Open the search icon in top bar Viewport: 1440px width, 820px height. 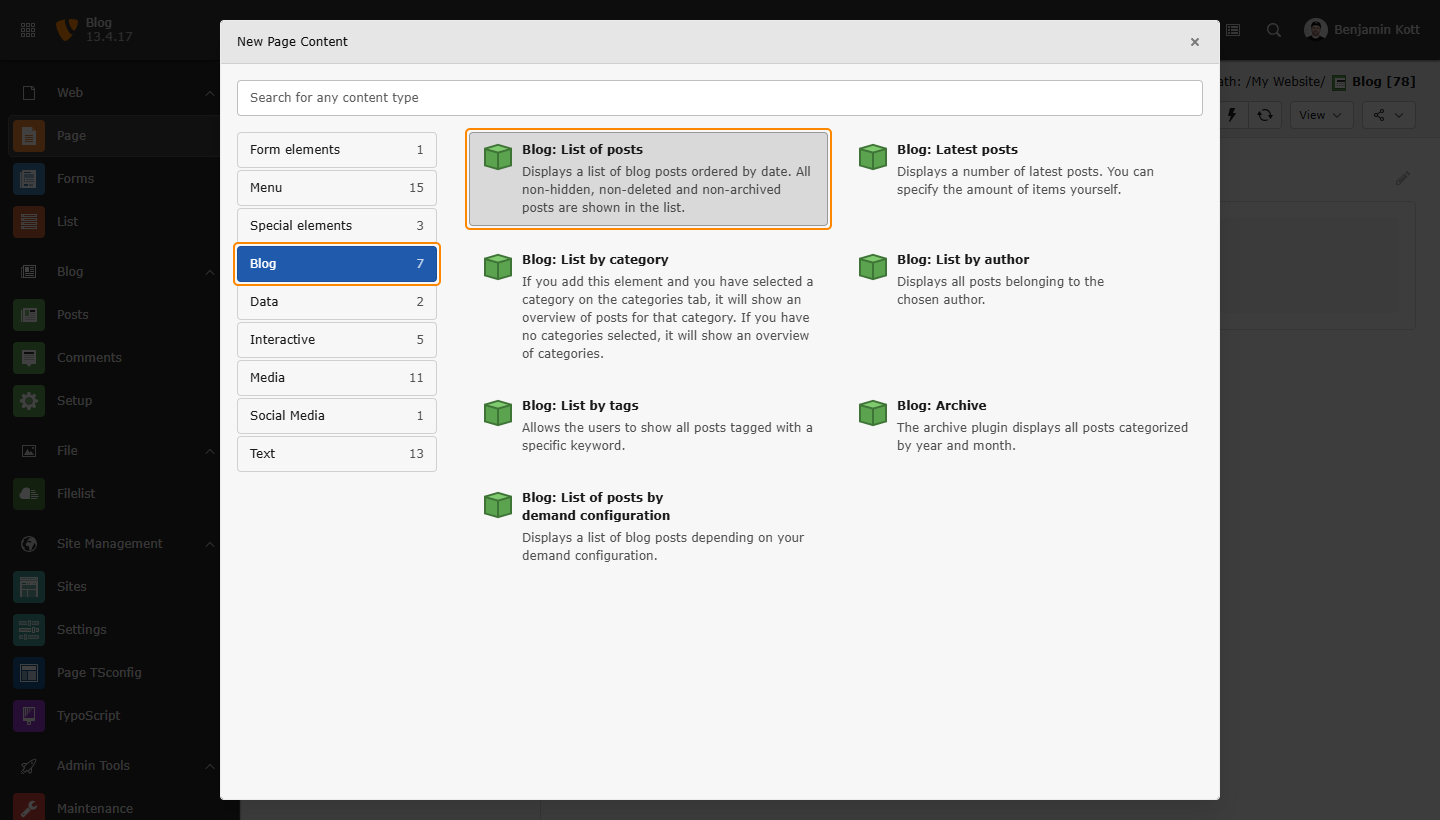(1273, 30)
